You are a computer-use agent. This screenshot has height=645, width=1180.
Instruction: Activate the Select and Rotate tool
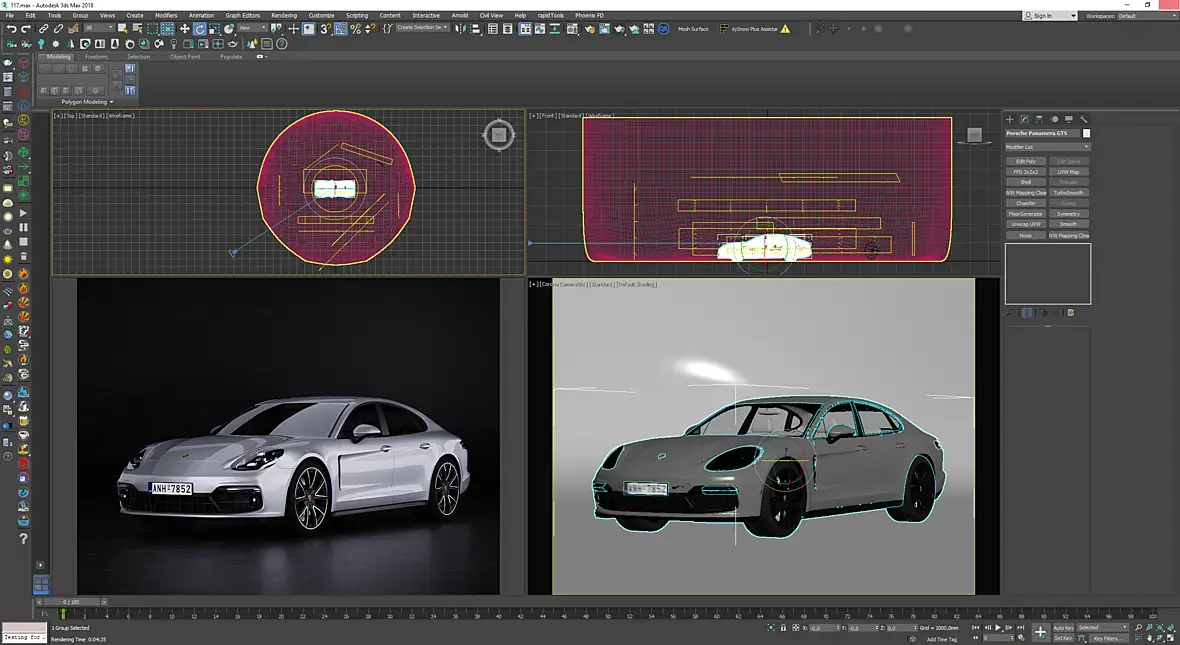click(199, 29)
